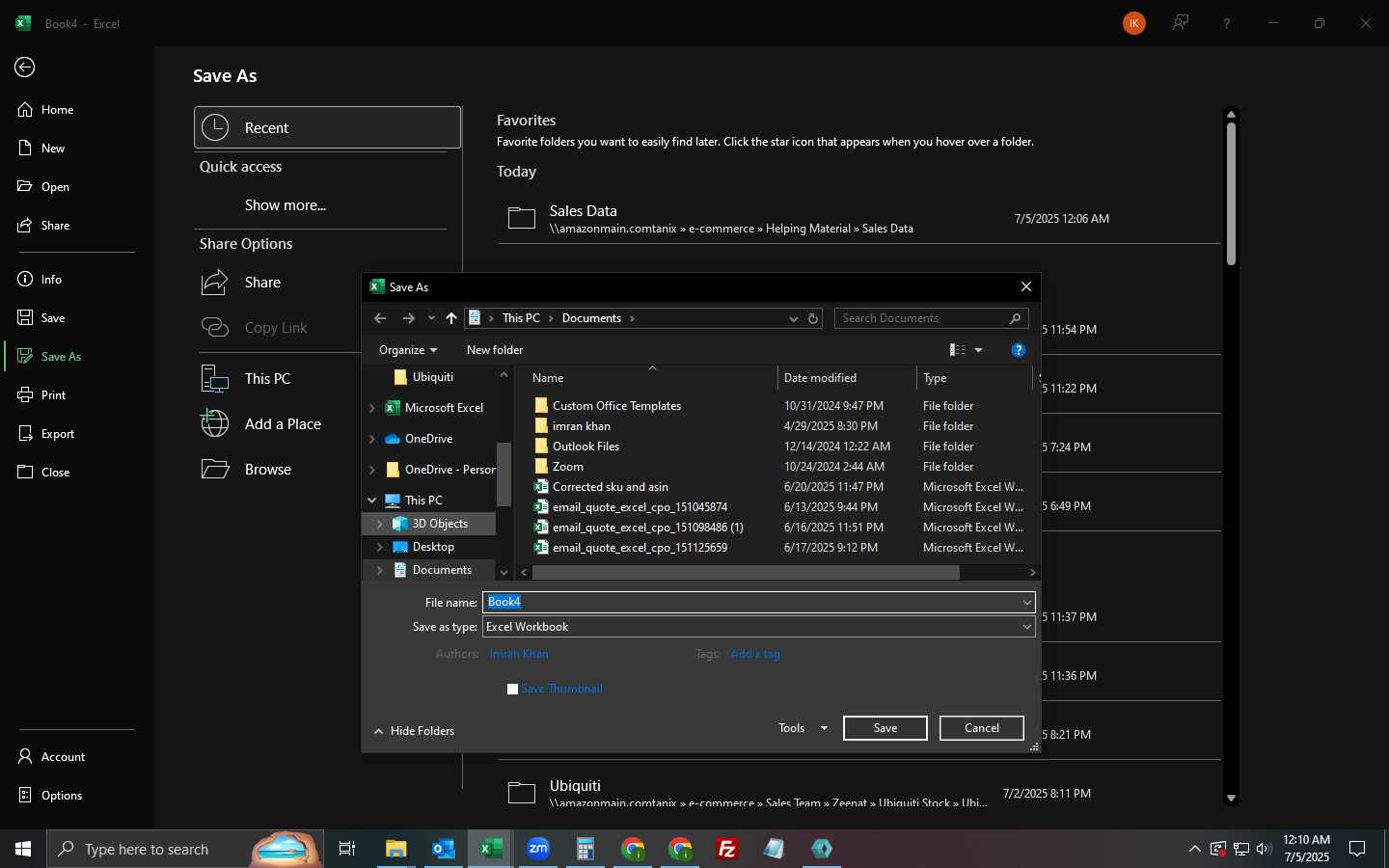Collapse the folder pane with Hide Folders
The image size is (1389, 868).
[414, 731]
